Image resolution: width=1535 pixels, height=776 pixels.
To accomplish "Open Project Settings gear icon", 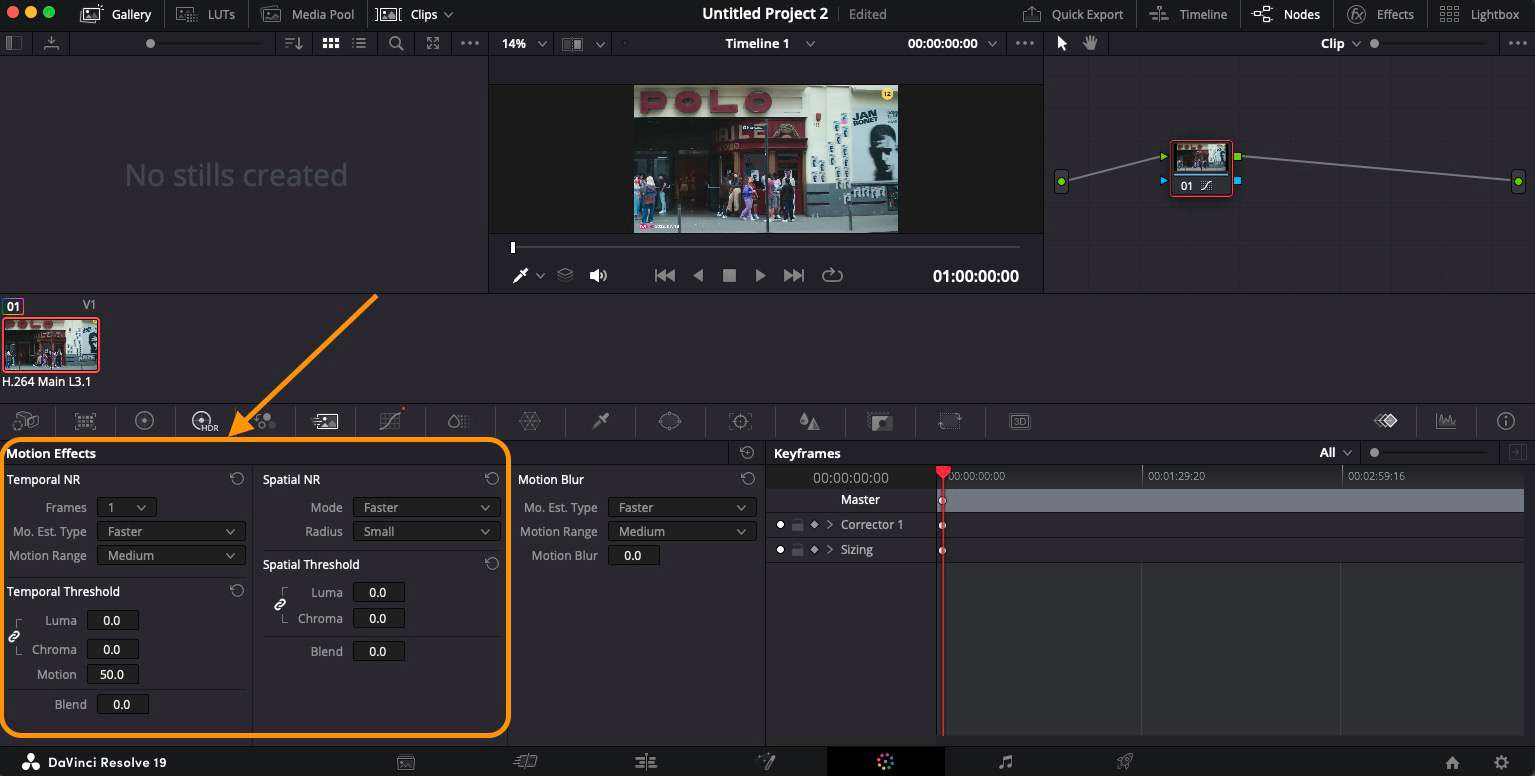I will tap(1501, 762).
